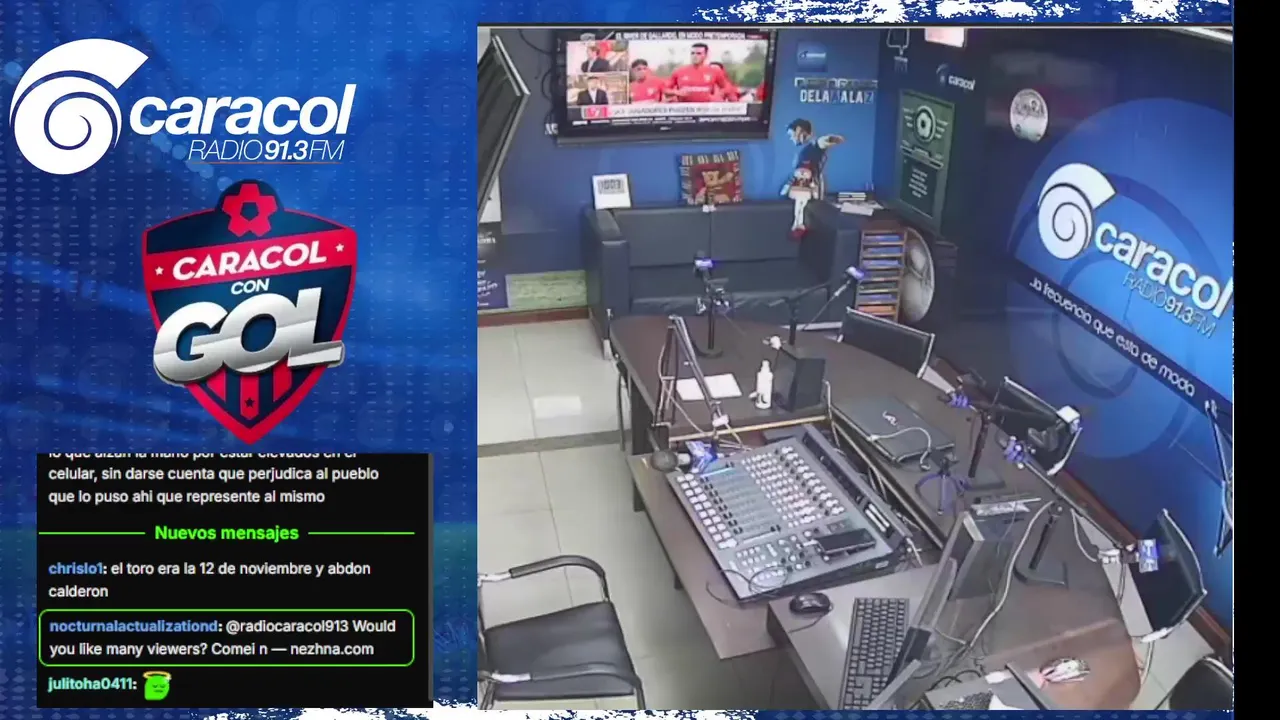1280x720 pixels.
Task: Select username nocturnalactualizationd in chat
Action: coord(133,626)
